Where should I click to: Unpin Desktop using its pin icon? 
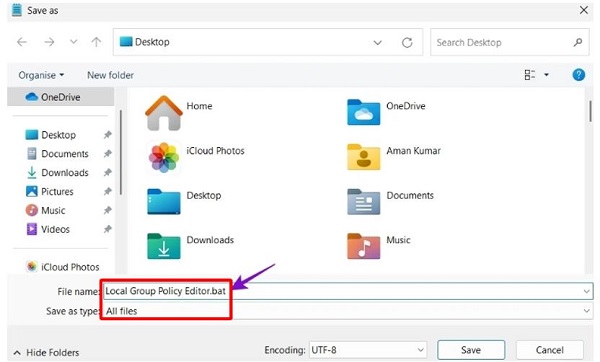(108, 135)
